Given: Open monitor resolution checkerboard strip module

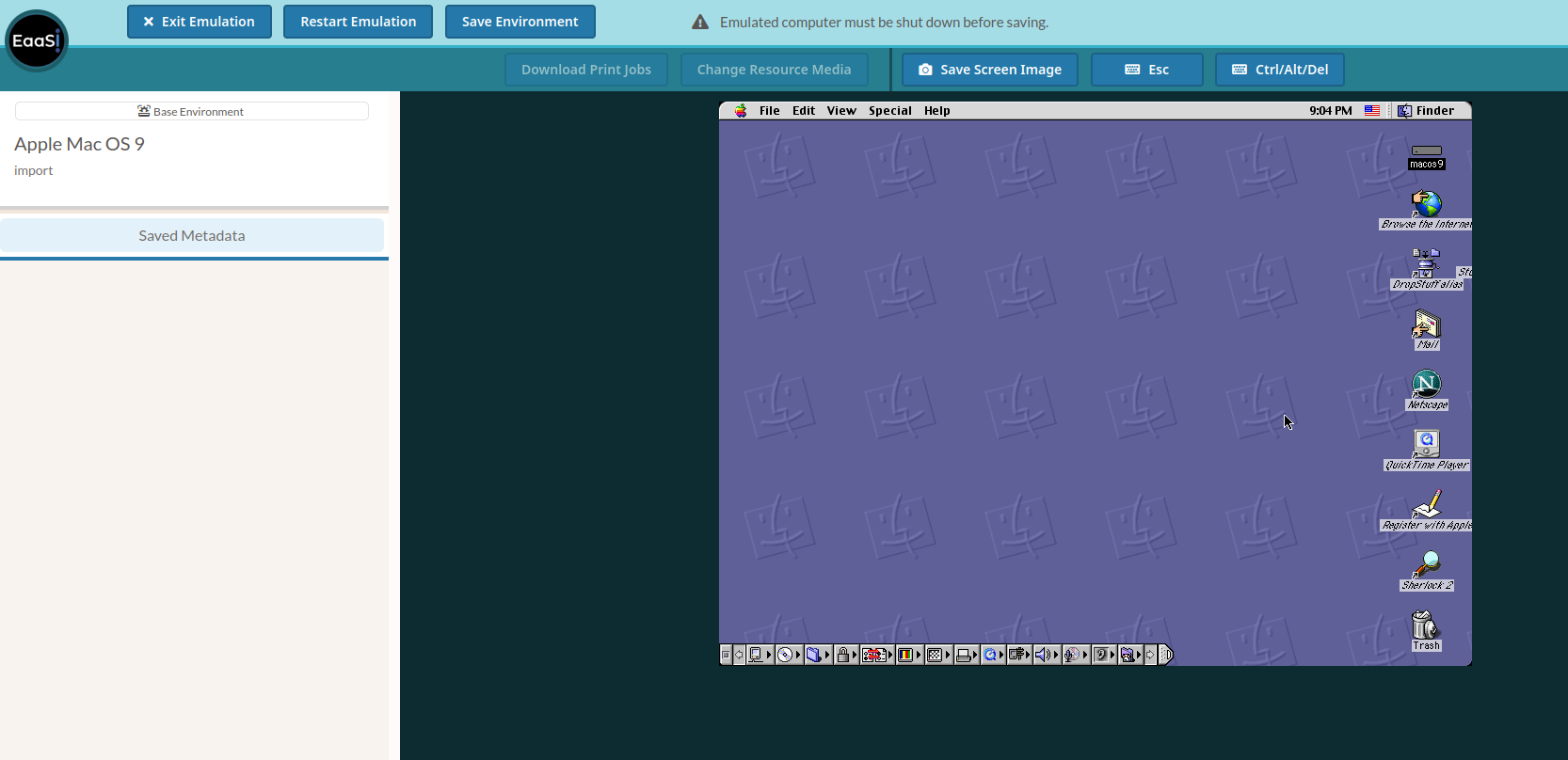Looking at the screenshot, I should (938, 655).
